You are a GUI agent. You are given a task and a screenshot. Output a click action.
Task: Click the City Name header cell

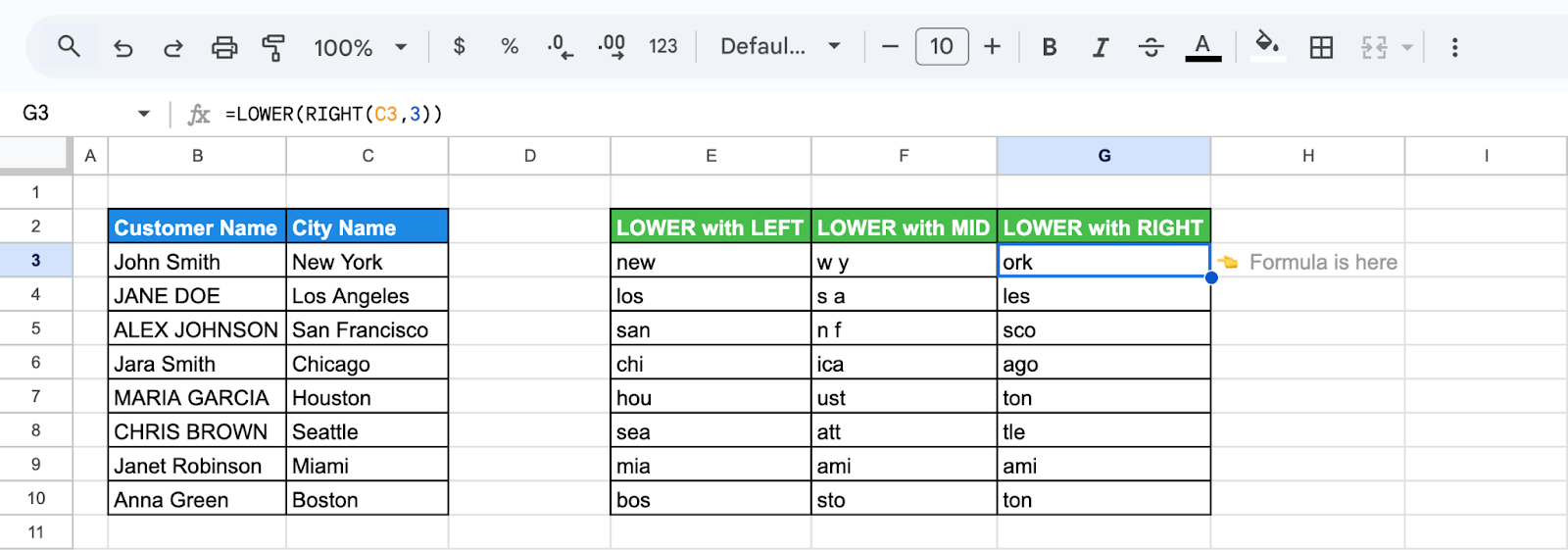pos(367,226)
